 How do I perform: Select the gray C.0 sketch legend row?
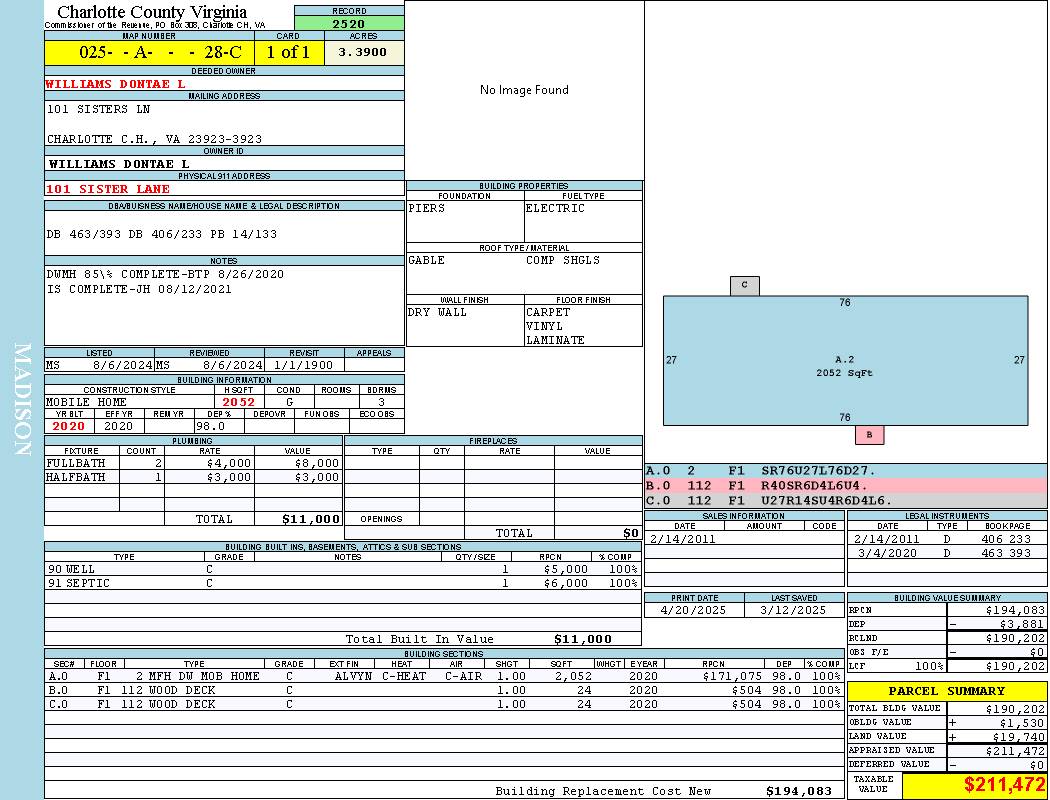845,500
